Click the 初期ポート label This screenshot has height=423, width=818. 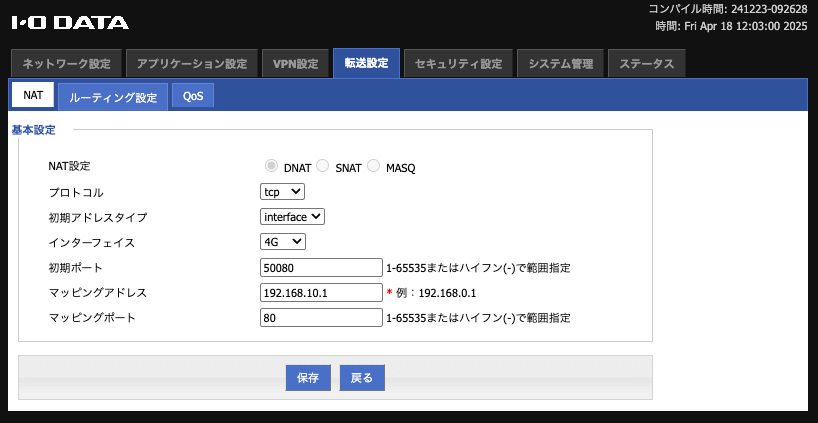coord(75,268)
